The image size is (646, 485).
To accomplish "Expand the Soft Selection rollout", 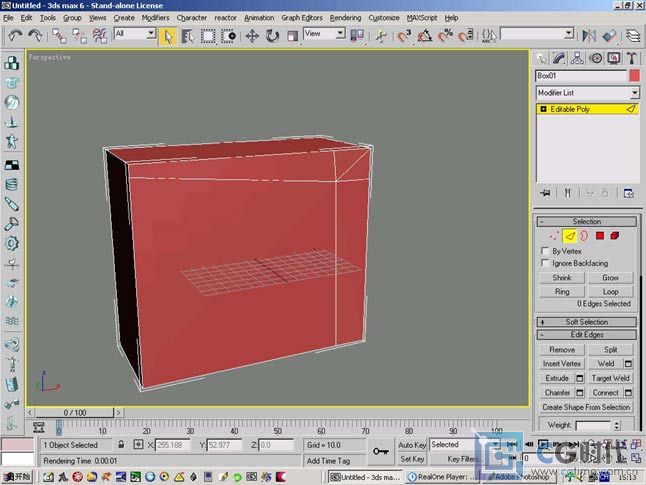I will [x=587, y=322].
